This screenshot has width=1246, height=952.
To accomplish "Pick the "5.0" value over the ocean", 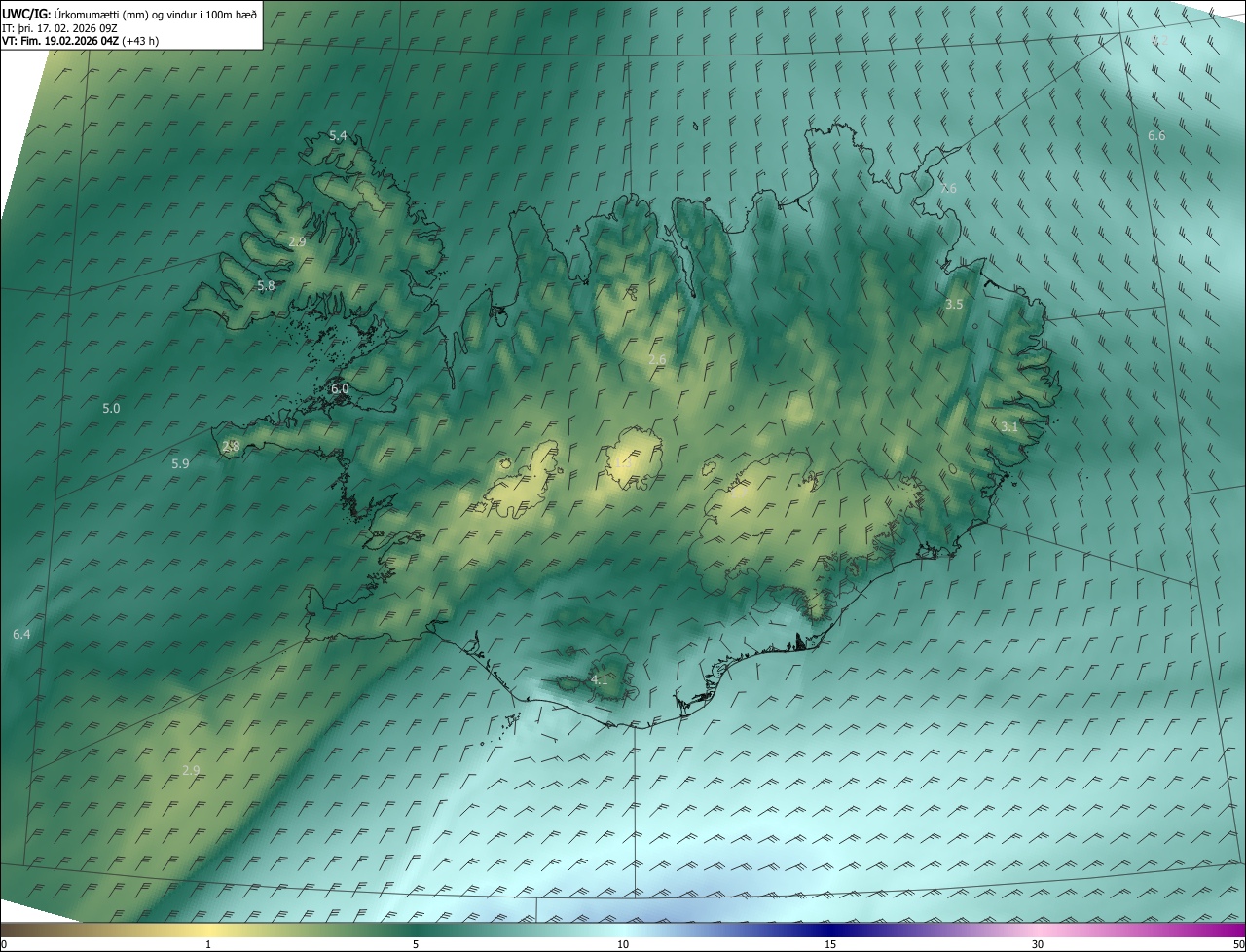I will point(111,409).
